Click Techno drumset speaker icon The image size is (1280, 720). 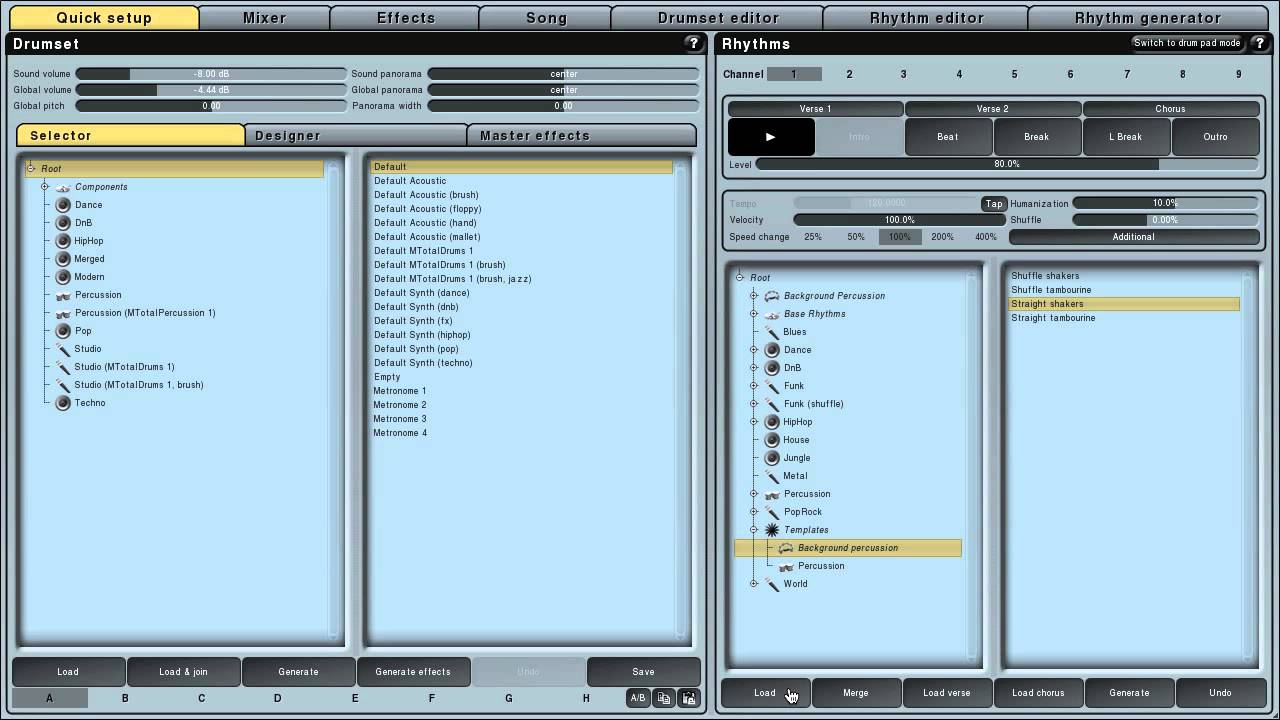click(x=63, y=403)
